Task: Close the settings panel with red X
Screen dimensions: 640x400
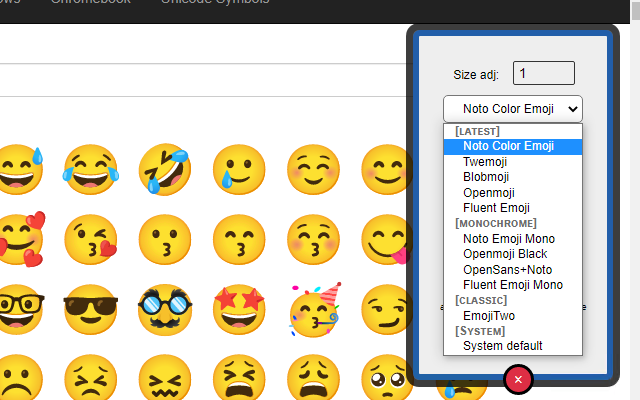Action: (518, 380)
